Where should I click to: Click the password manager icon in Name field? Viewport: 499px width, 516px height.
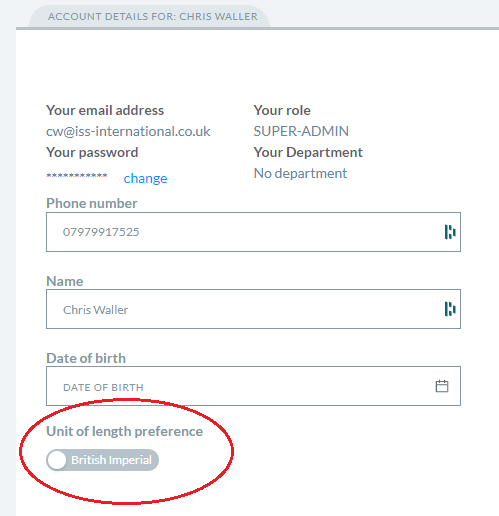[x=450, y=309]
